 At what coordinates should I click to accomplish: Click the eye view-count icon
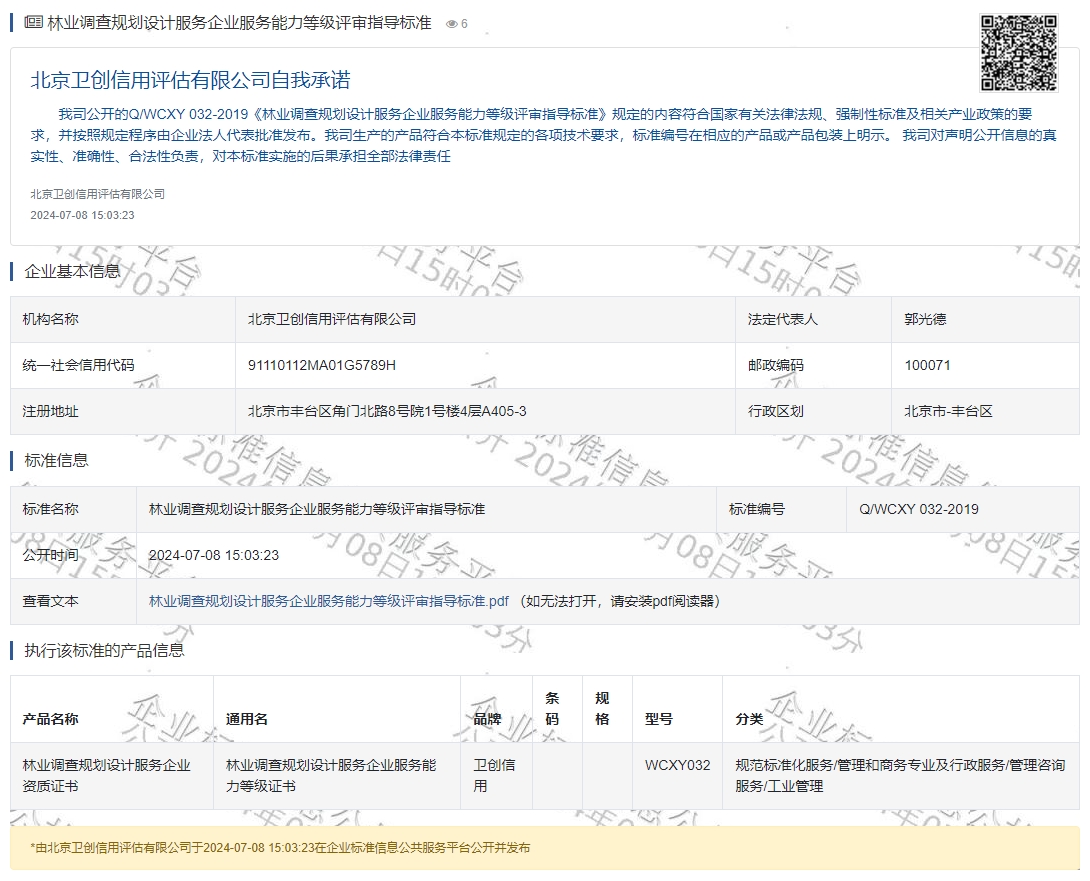[452, 24]
